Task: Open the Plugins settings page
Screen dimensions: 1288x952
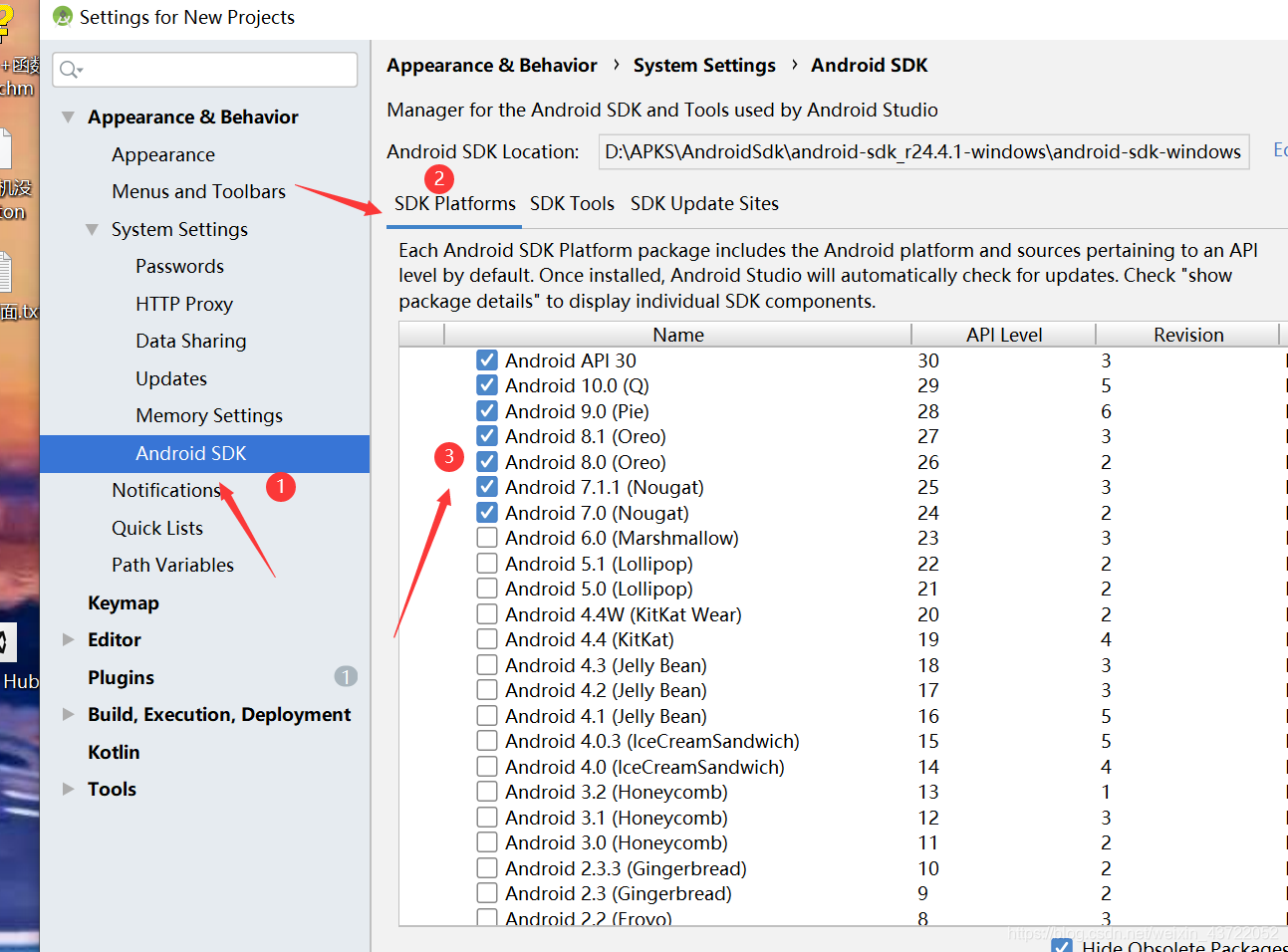Action: pyautogui.click(x=121, y=677)
